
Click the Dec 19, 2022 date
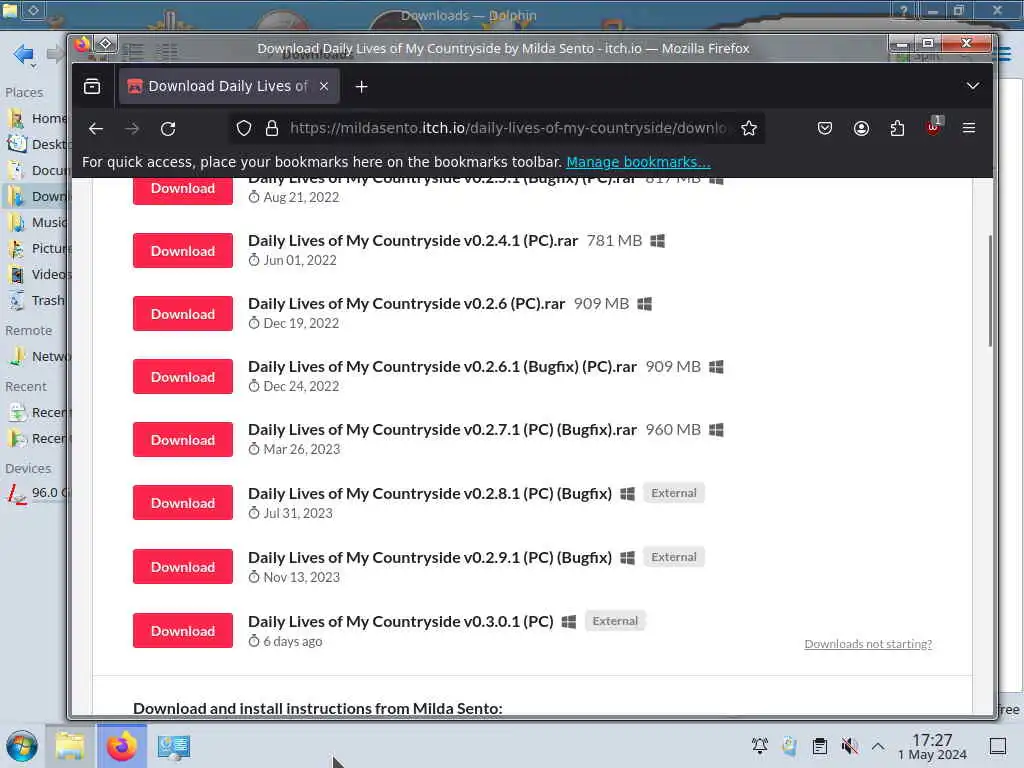[x=301, y=323]
